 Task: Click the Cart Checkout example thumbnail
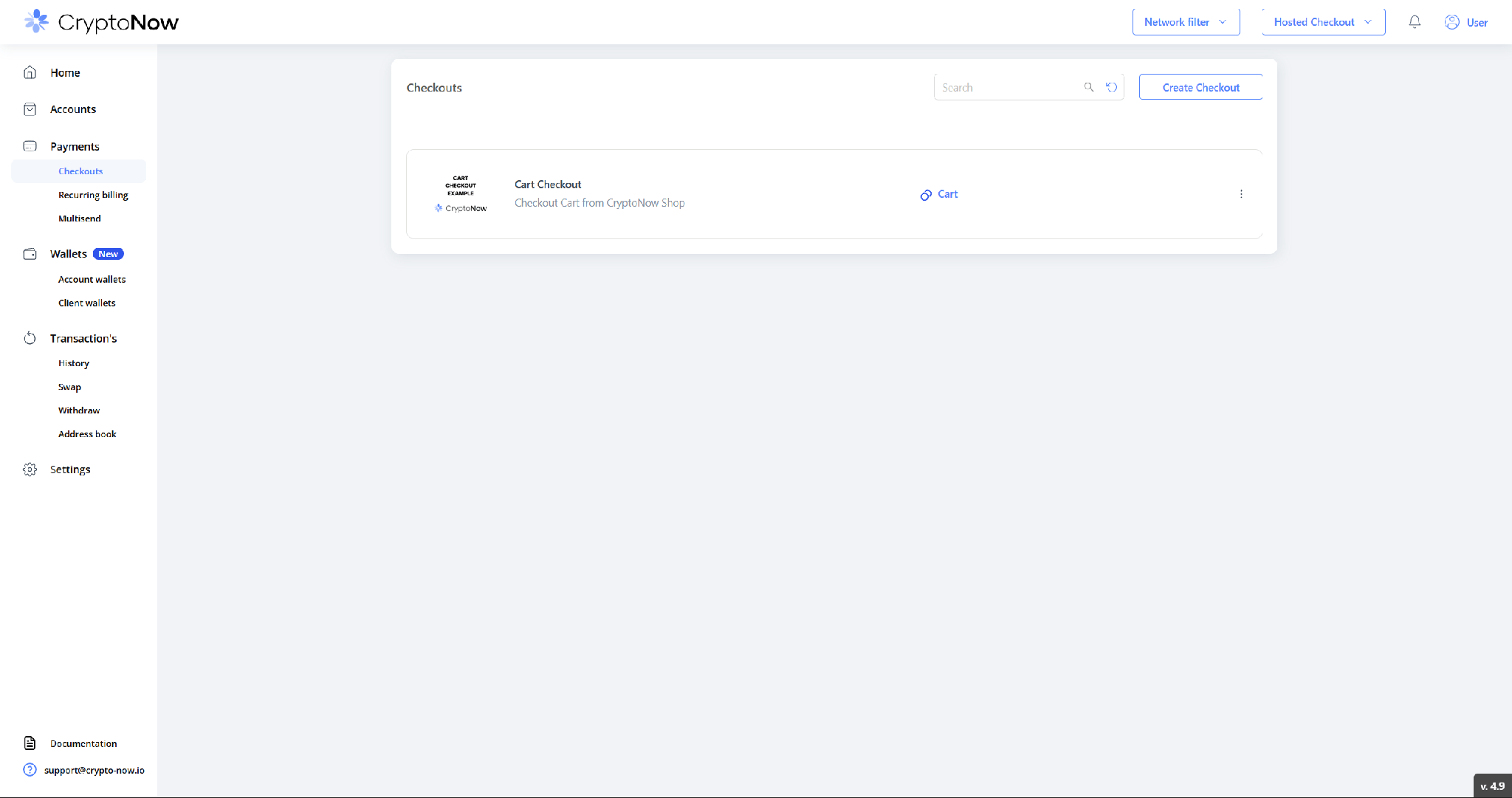[x=461, y=194]
